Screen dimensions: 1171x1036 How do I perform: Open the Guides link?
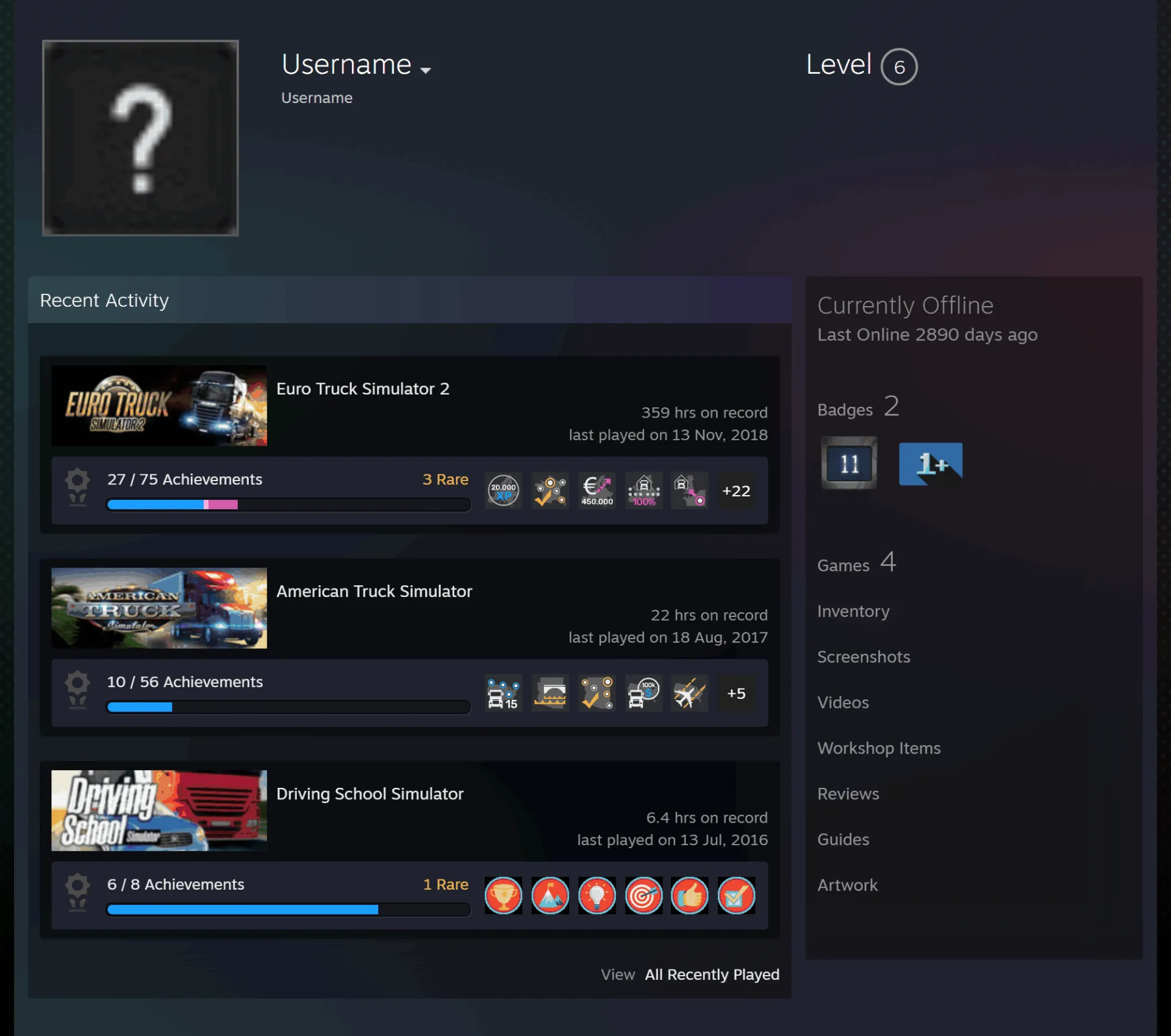point(843,840)
